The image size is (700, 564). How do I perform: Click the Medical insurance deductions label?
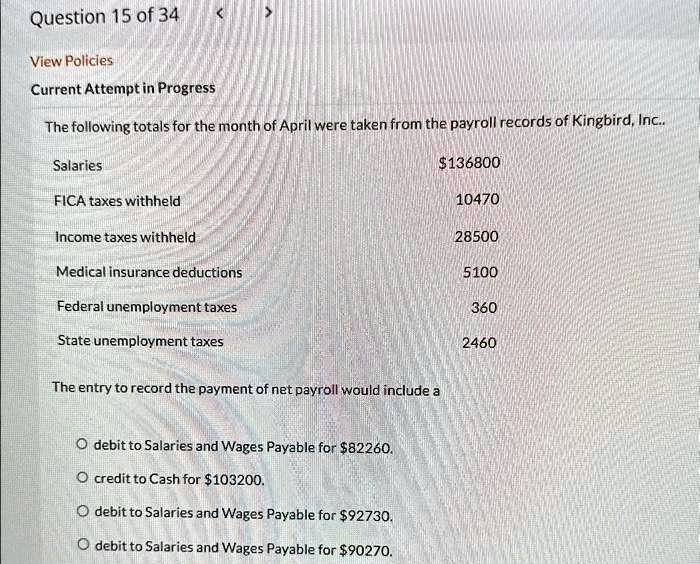[148, 272]
